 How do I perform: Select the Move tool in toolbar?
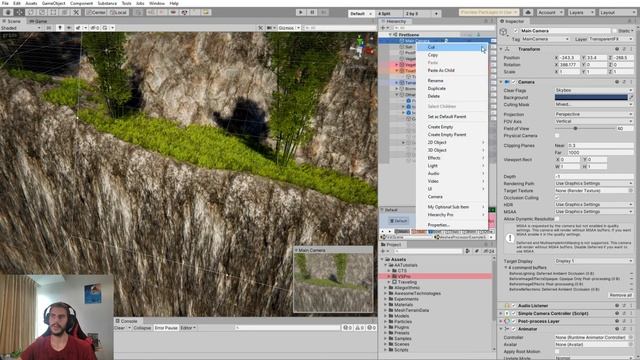19,12
